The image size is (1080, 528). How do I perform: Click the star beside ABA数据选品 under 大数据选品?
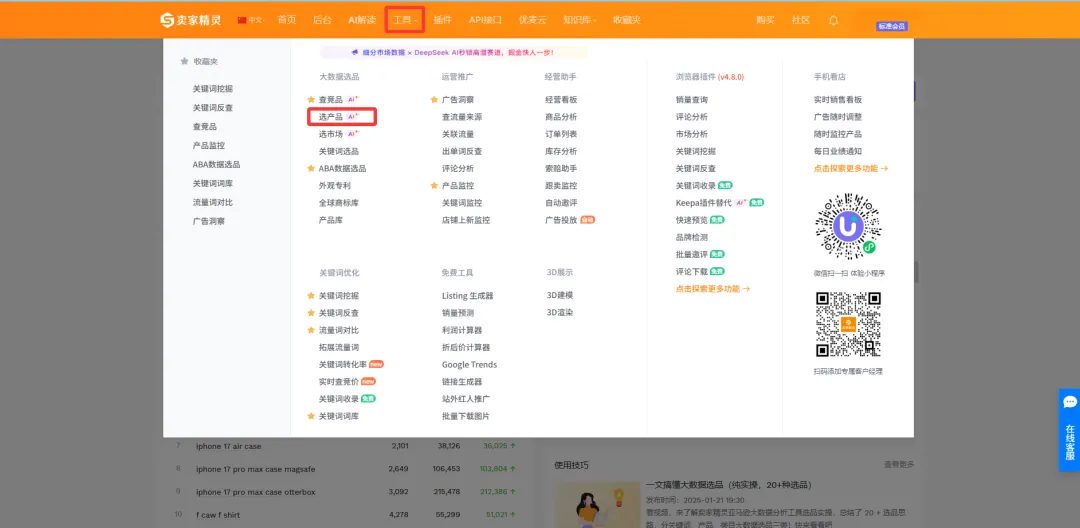(x=311, y=169)
